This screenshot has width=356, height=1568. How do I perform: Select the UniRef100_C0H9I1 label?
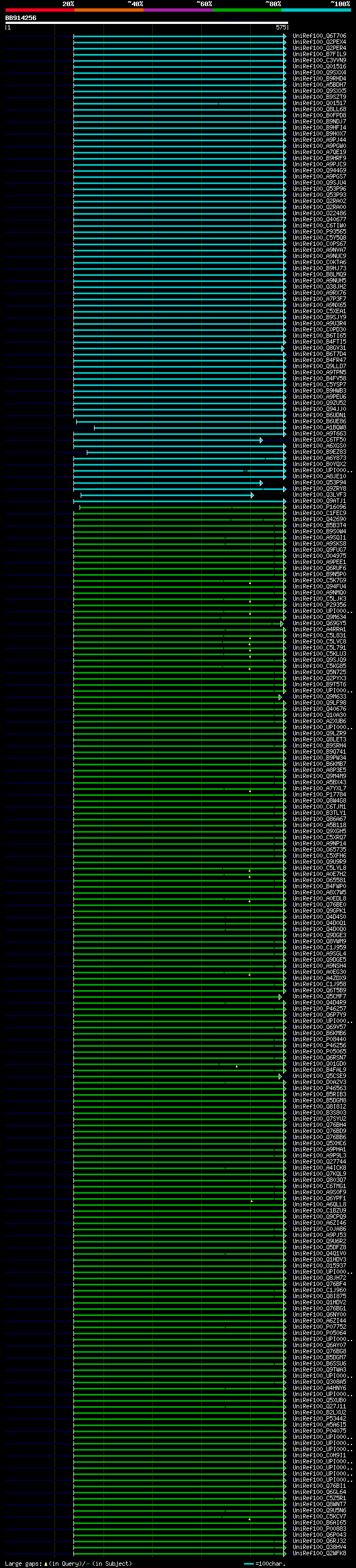319,1456
